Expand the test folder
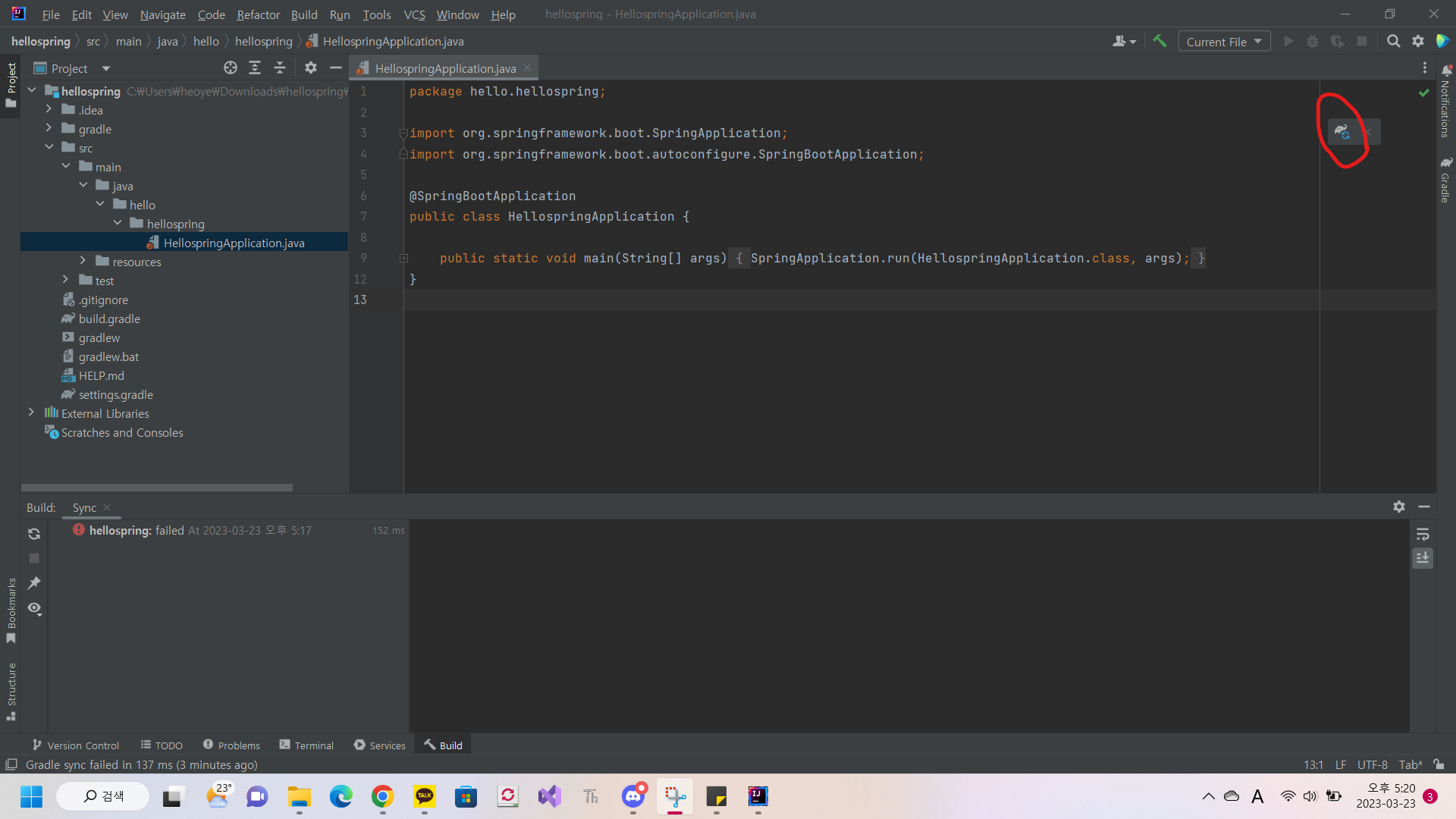The width and height of the screenshot is (1456, 819). coord(66,281)
